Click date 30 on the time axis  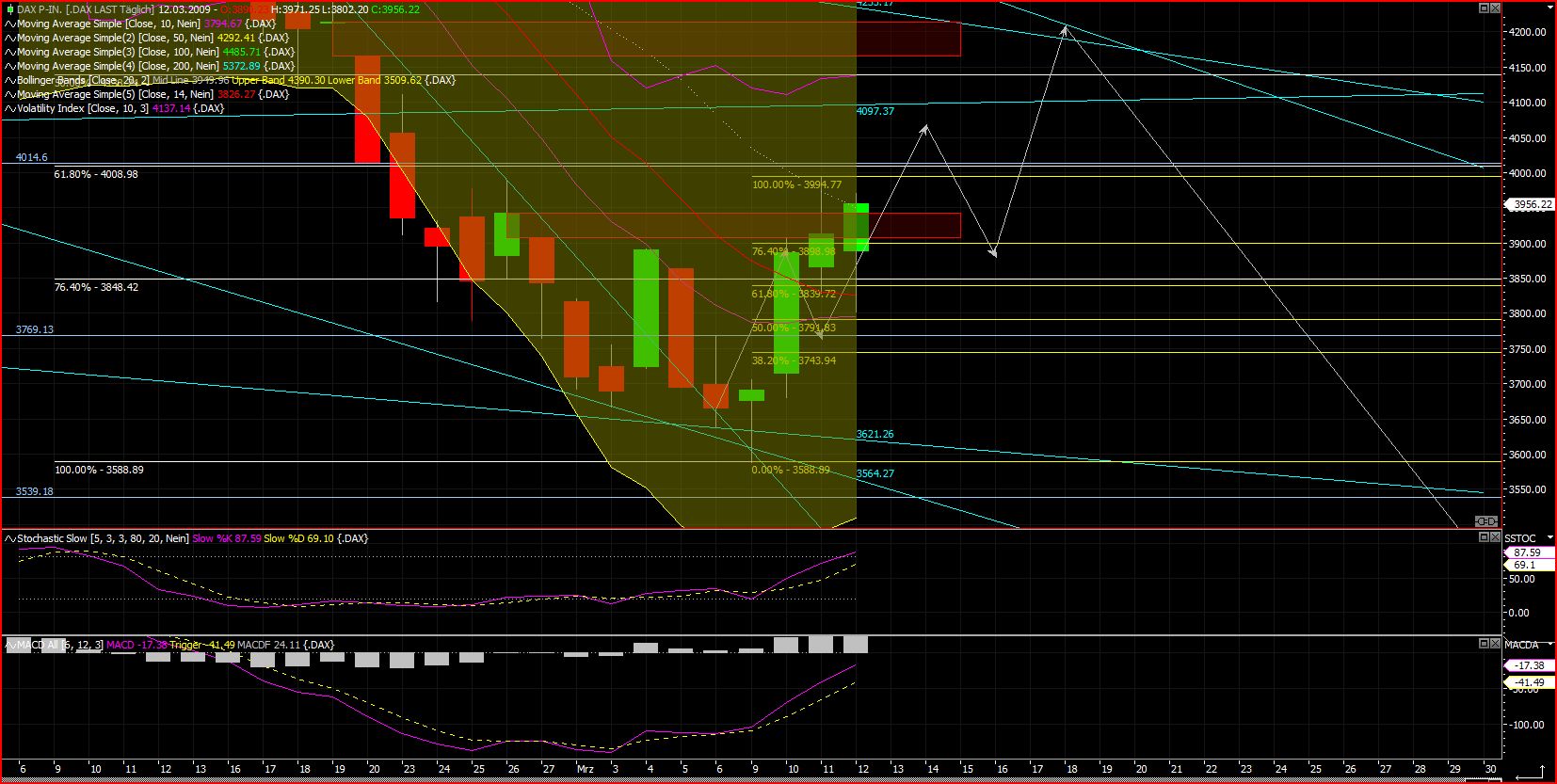tap(1489, 769)
